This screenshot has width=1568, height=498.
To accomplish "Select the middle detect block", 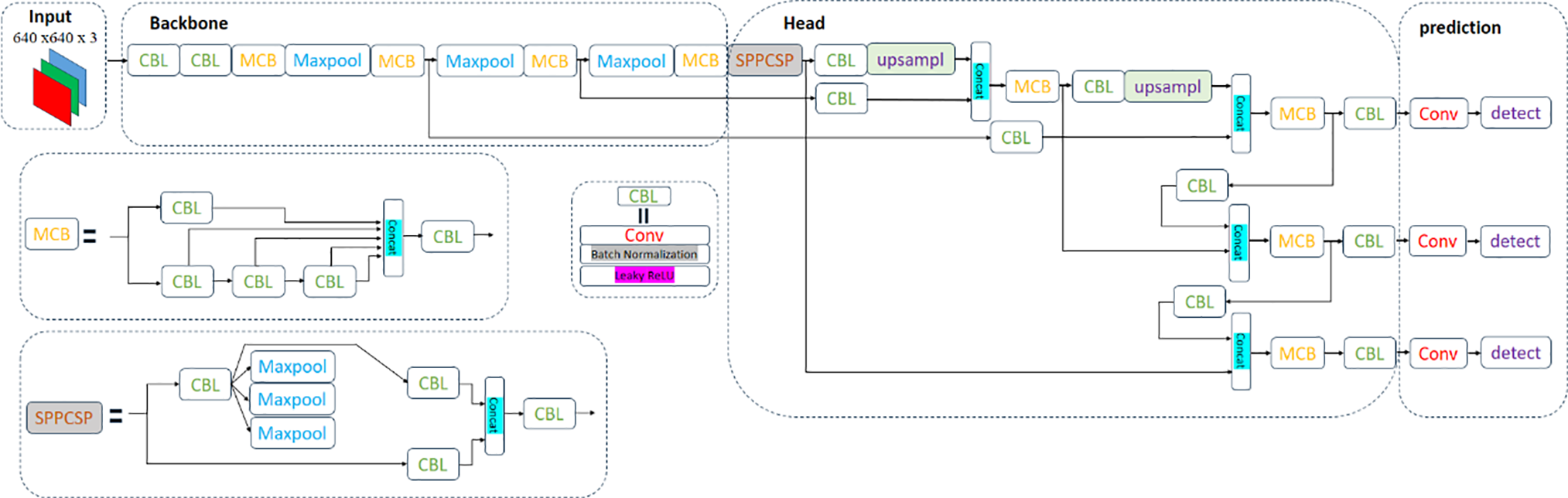I will tap(1515, 241).
